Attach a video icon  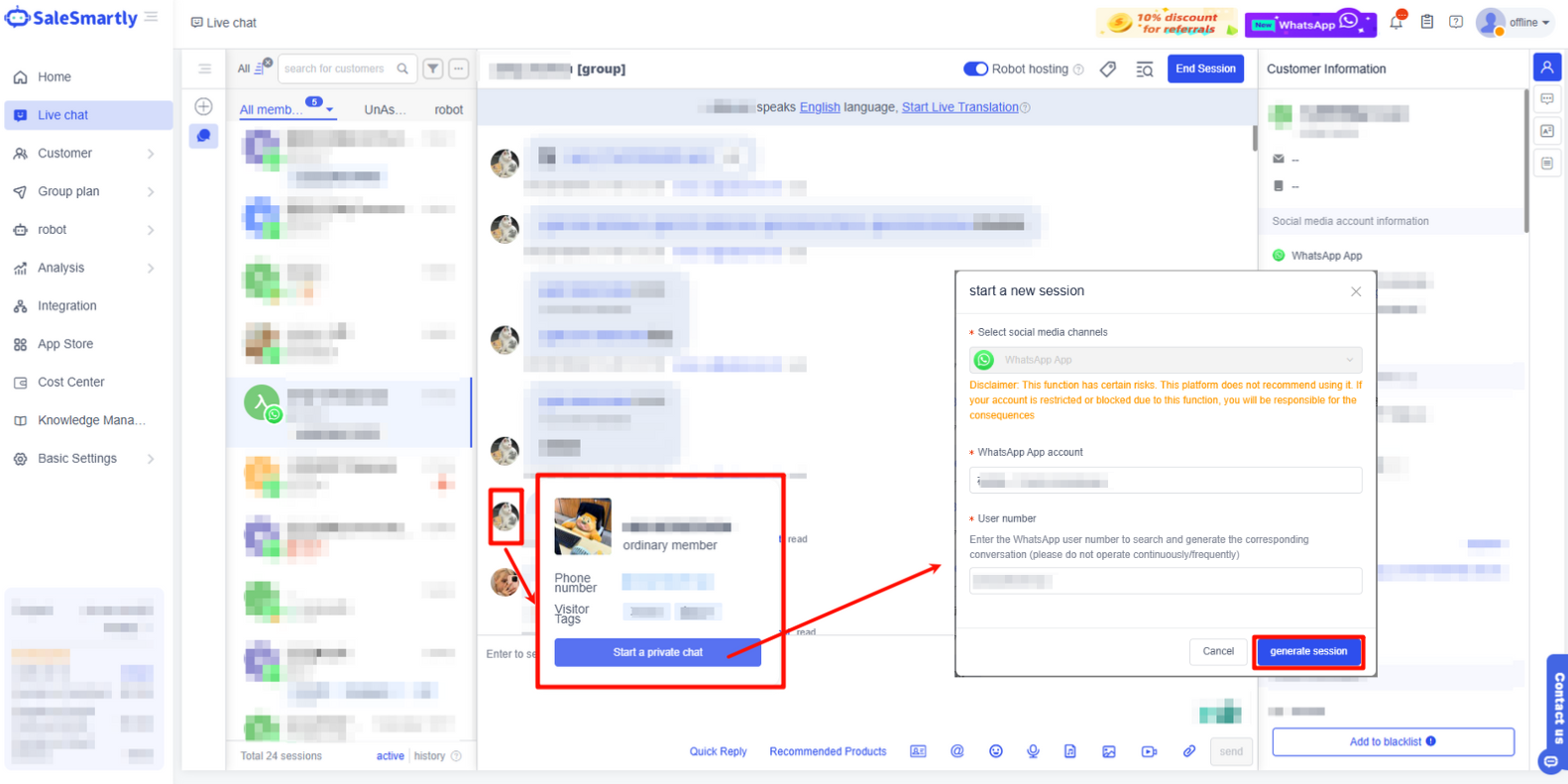click(x=1149, y=751)
